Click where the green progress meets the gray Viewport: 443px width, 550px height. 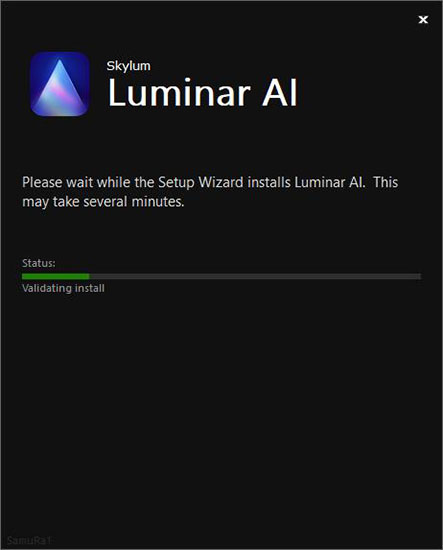point(89,276)
